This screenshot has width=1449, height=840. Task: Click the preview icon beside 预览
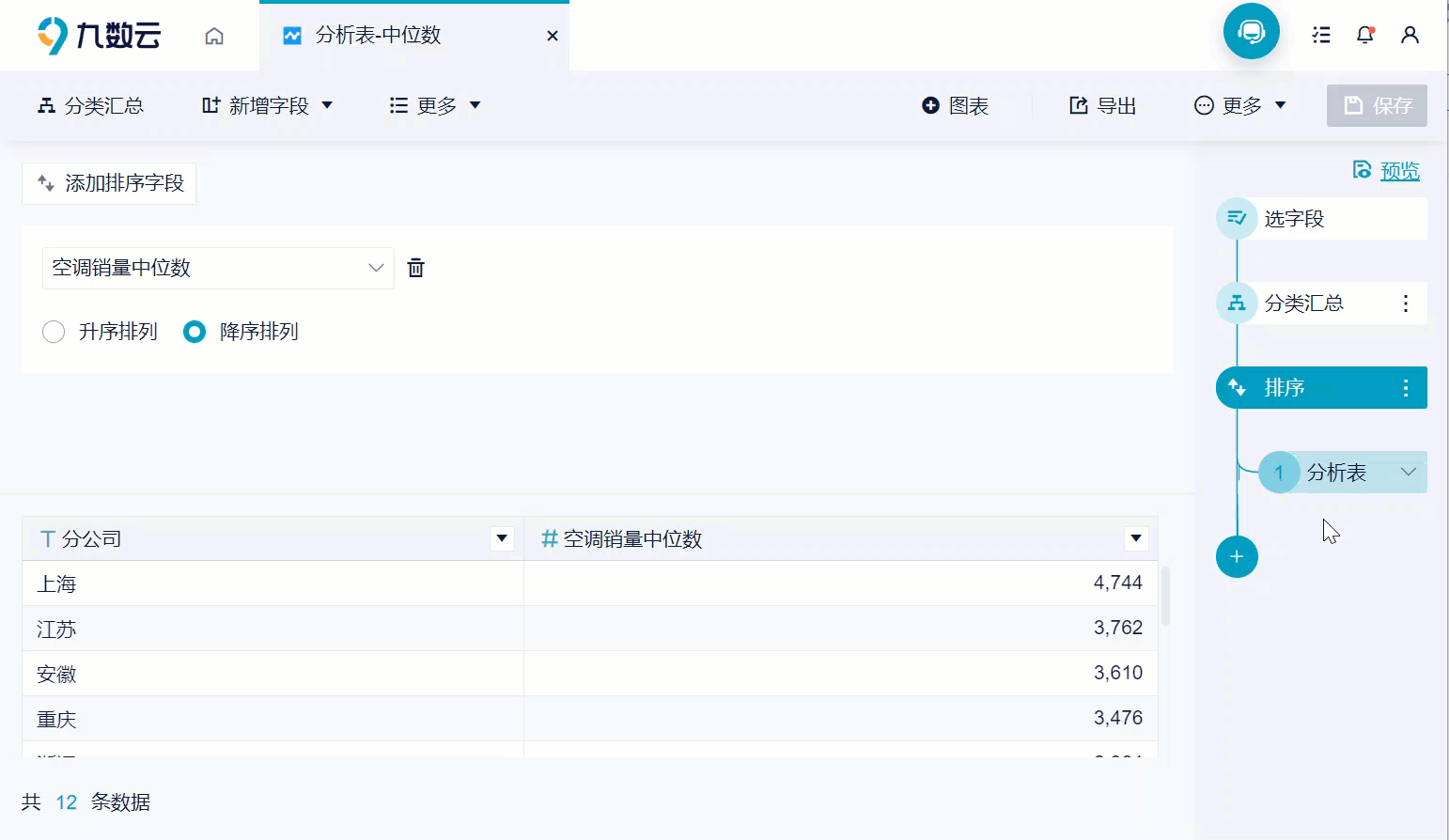[1362, 169]
